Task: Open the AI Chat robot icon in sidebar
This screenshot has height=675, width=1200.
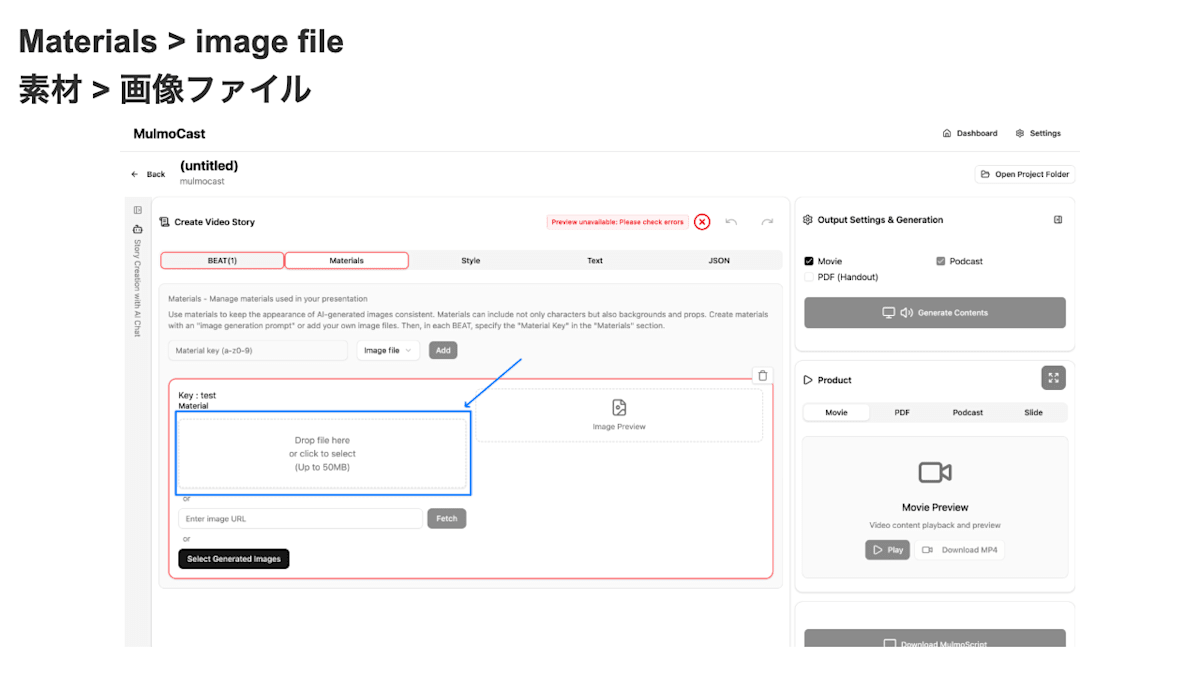Action: point(137,229)
